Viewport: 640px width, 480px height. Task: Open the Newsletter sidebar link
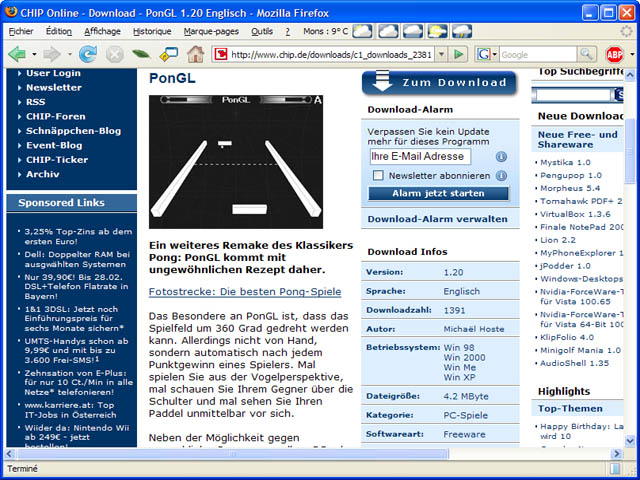[54, 87]
